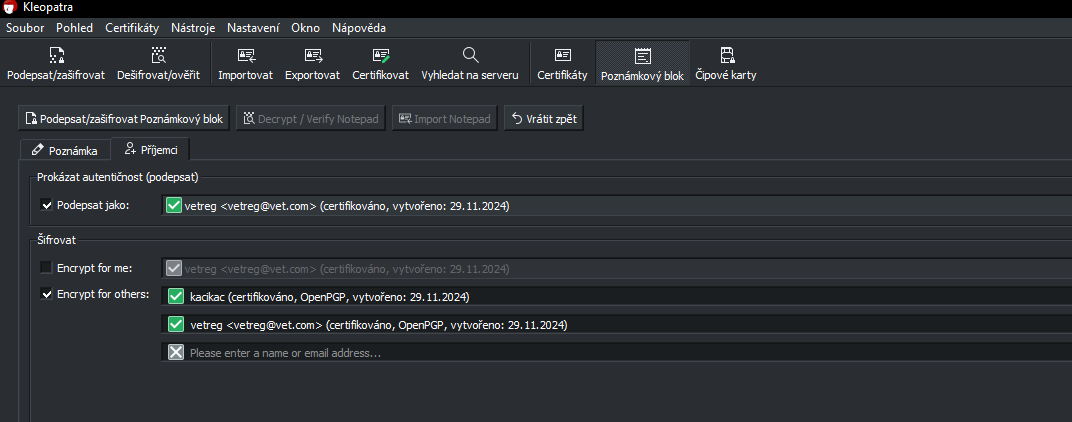Screen dimensions: 1072x422
Task: Switch to the Certifikáty view
Action: [x=562, y=64]
